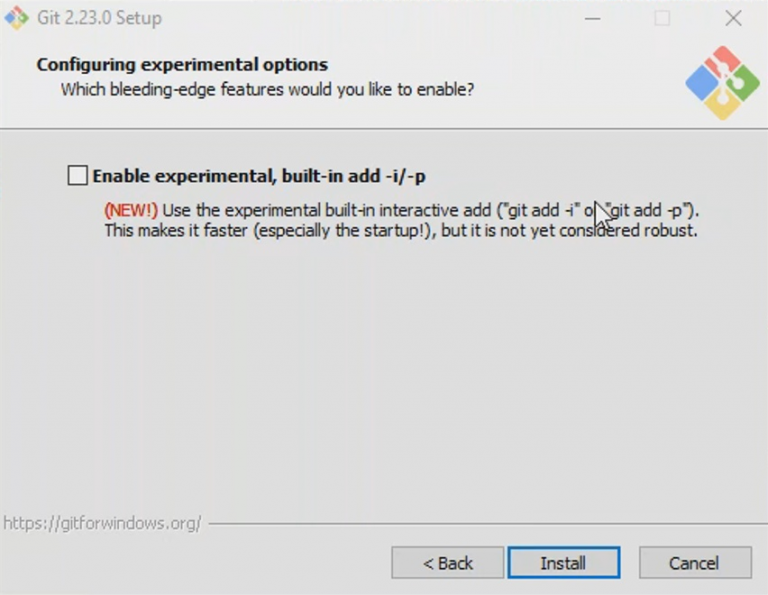Image resolution: width=768 pixels, height=595 pixels.
Task: Enable experimental built-in add -i/-p checkbox
Action: pyautogui.click(x=77, y=176)
